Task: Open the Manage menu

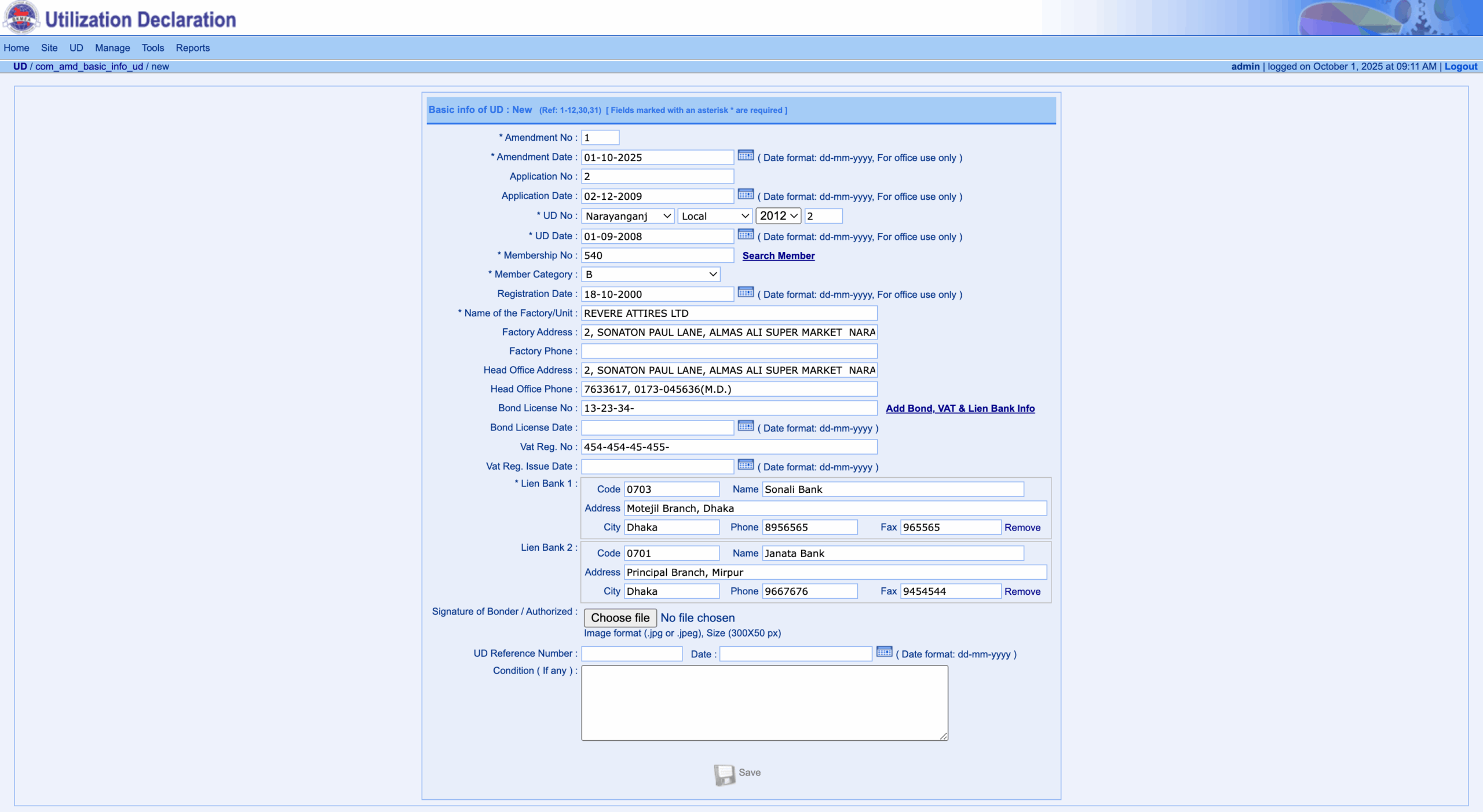Action: (x=112, y=48)
